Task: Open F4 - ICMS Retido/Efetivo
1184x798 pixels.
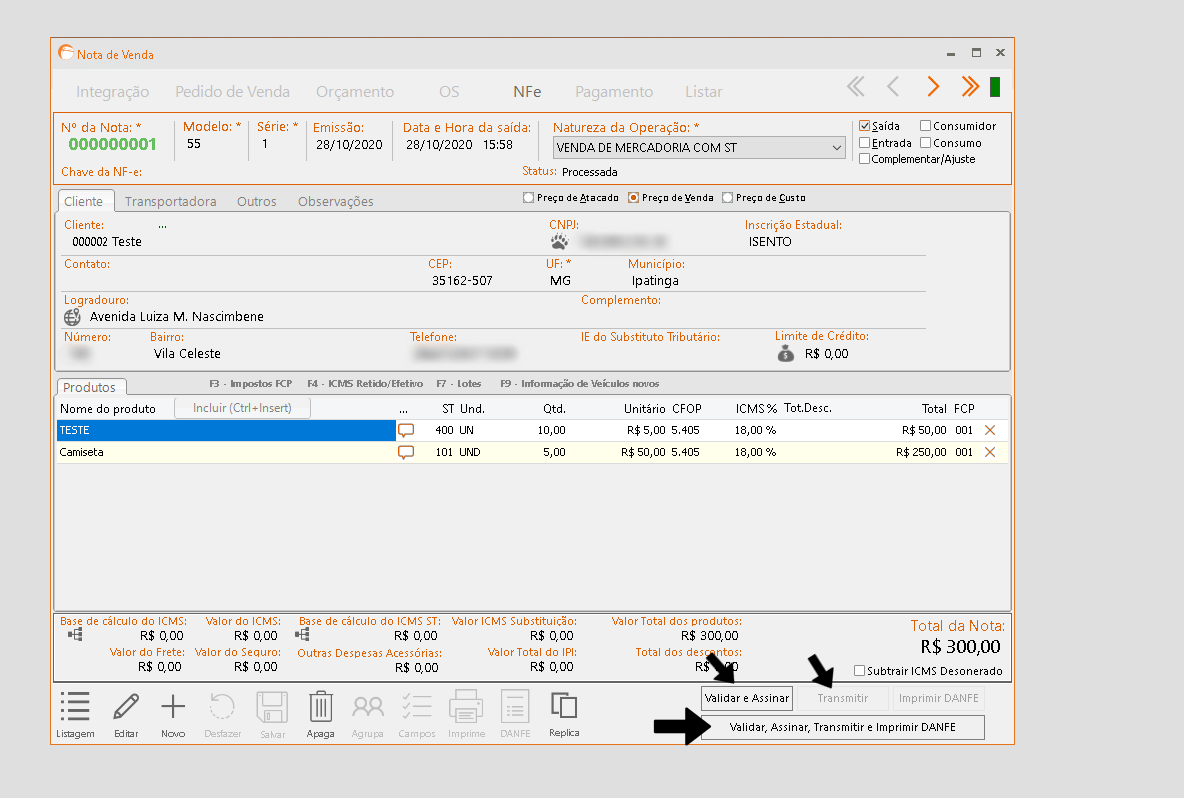Action: (x=365, y=384)
